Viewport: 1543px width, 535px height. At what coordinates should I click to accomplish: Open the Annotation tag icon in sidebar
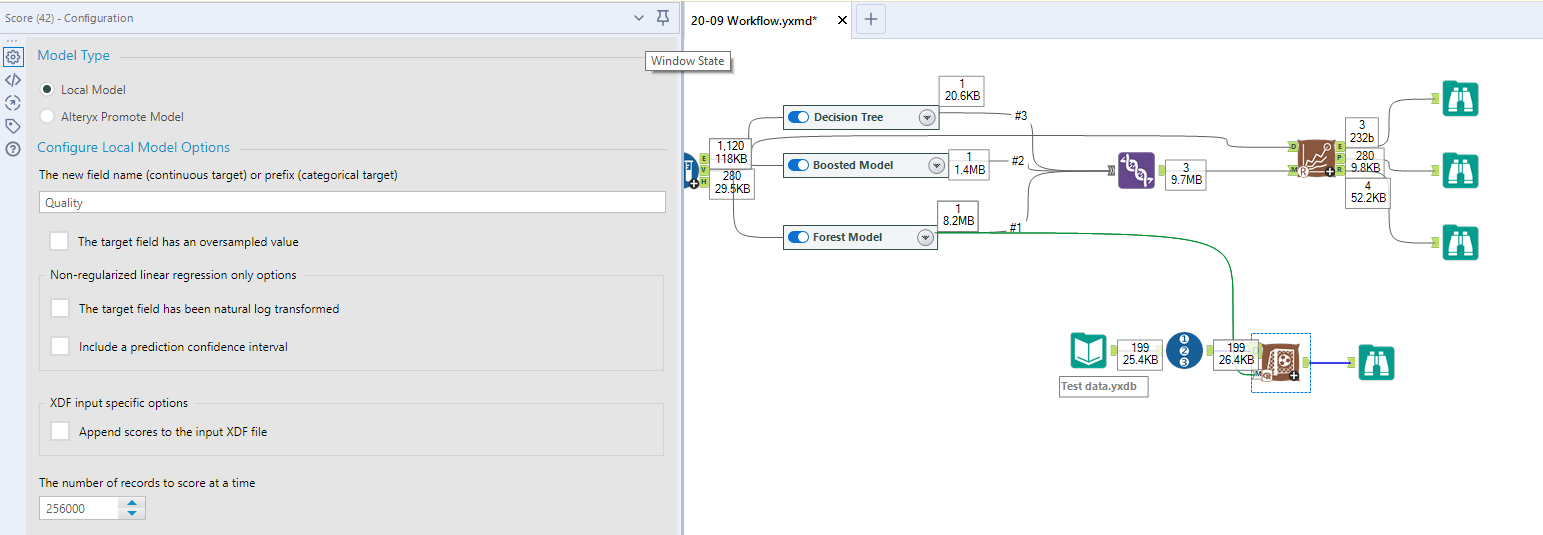tap(13, 126)
